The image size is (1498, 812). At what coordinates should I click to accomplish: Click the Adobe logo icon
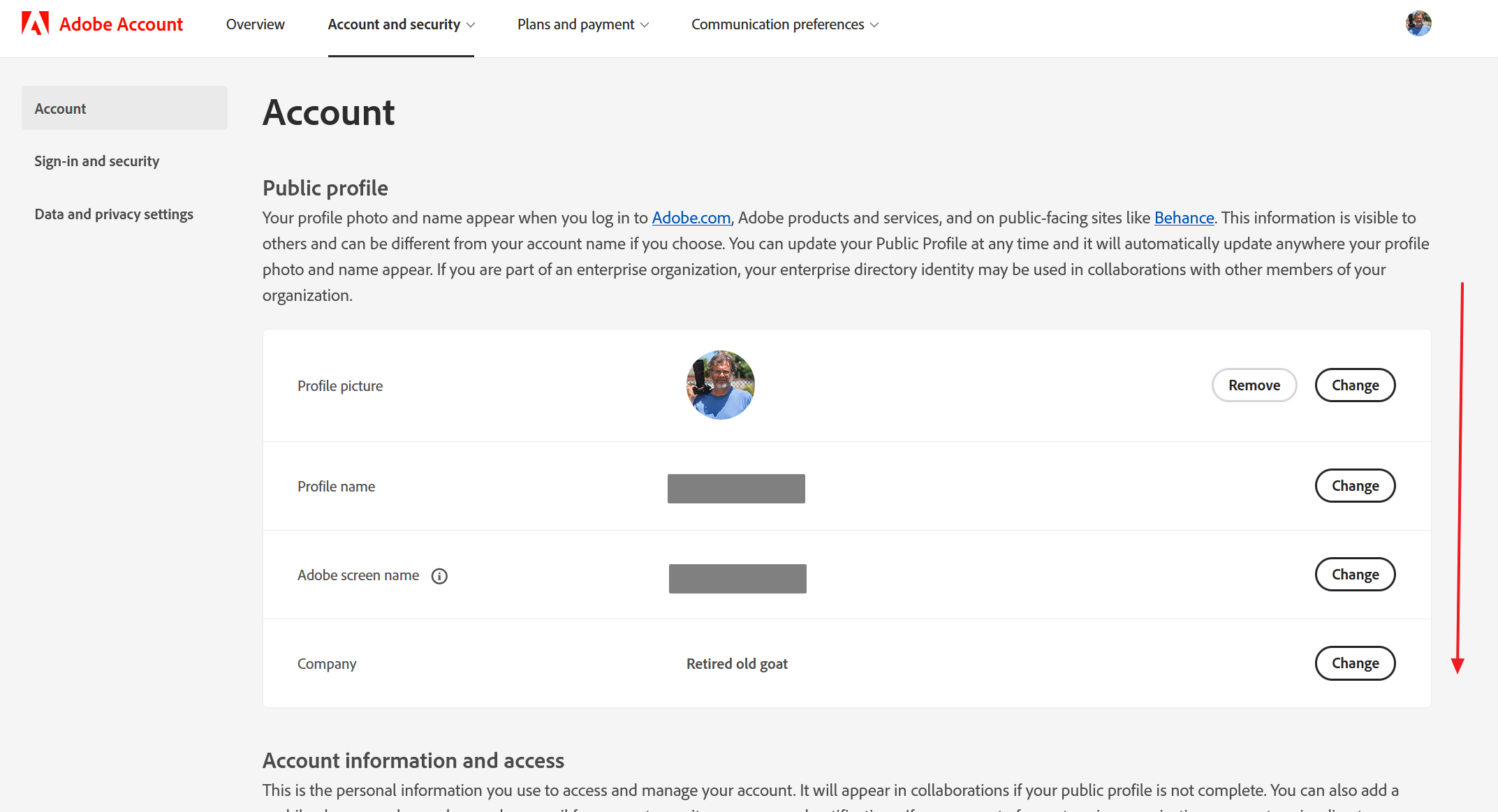point(35,24)
